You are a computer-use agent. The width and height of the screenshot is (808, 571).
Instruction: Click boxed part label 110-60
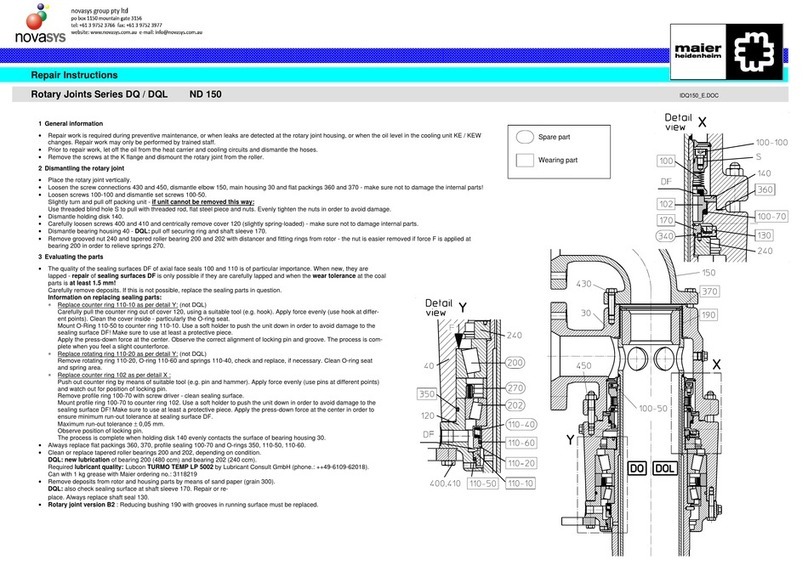point(521,443)
